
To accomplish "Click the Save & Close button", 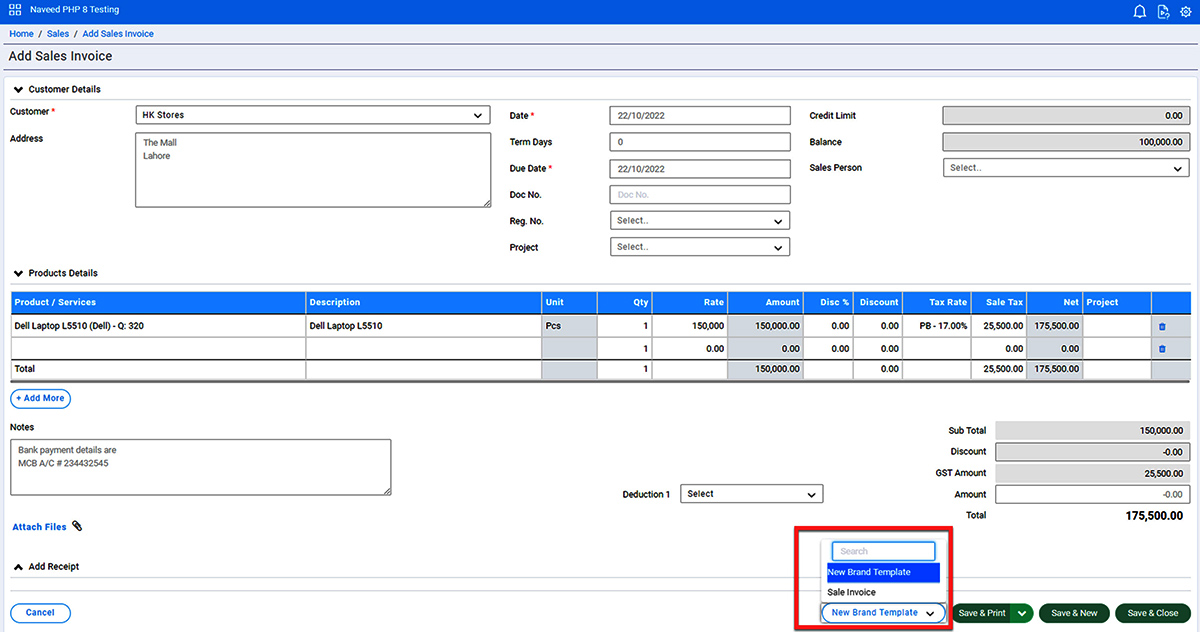I will pyautogui.click(x=1152, y=613).
